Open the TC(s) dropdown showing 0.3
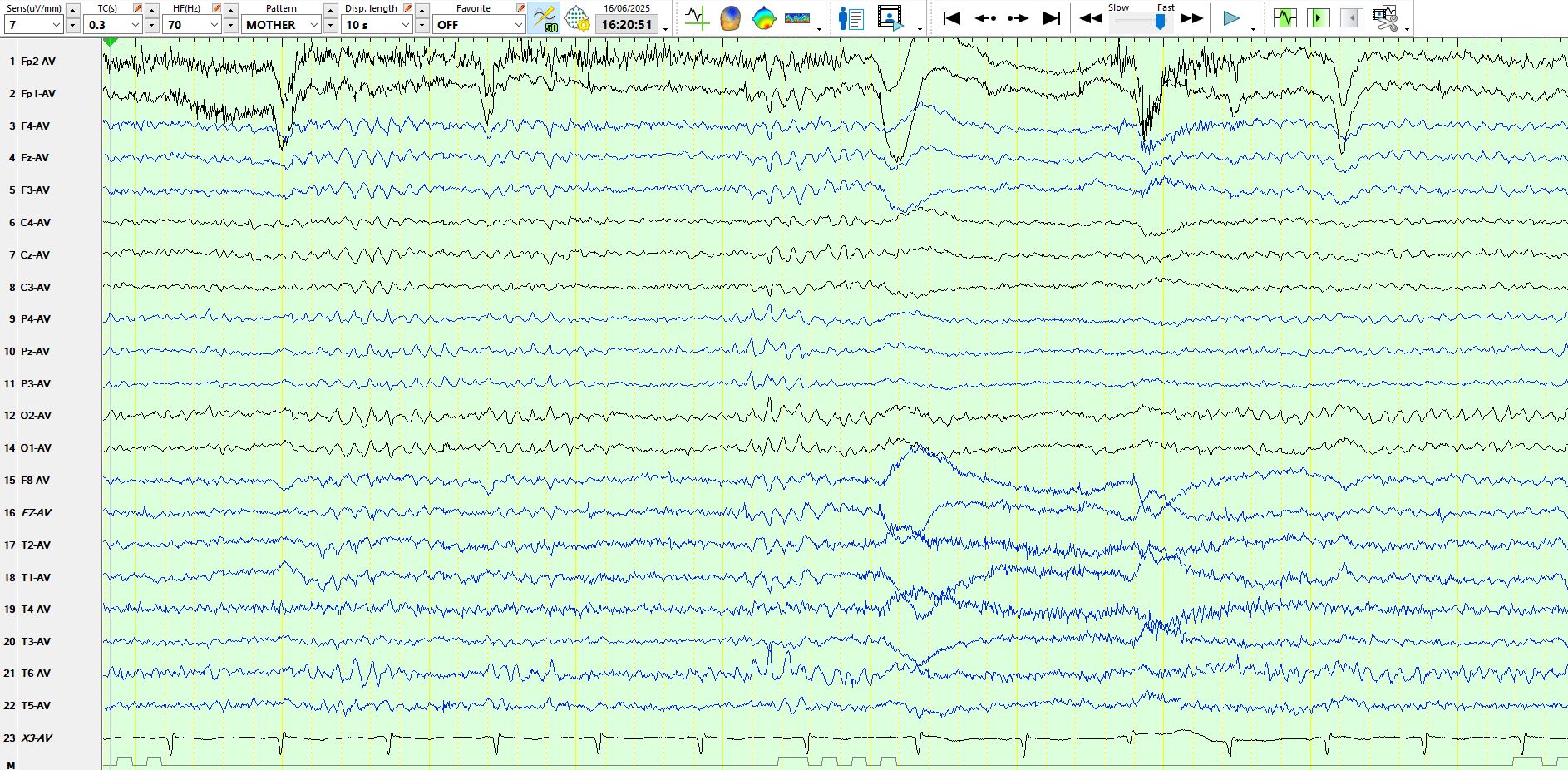 pos(112,25)
